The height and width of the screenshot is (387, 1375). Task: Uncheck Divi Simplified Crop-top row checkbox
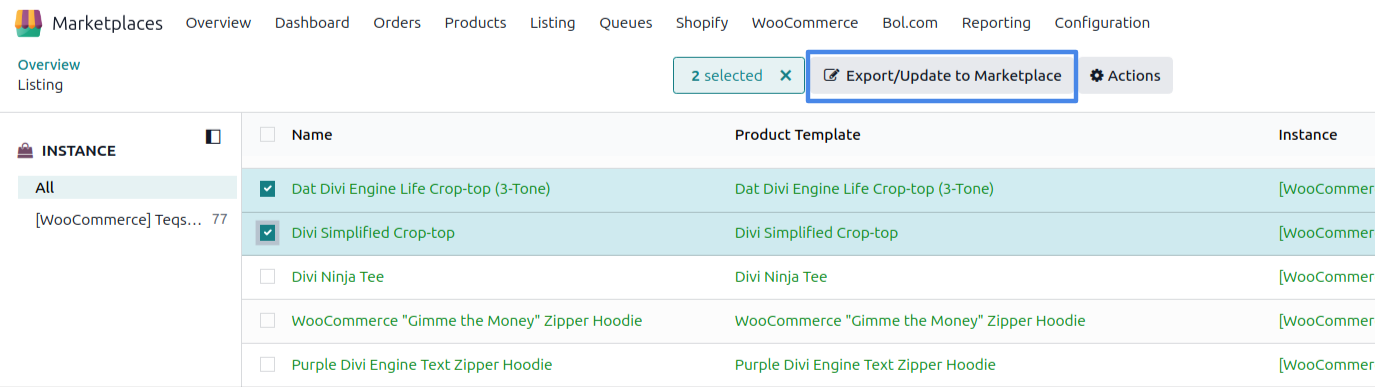point(267,233)
